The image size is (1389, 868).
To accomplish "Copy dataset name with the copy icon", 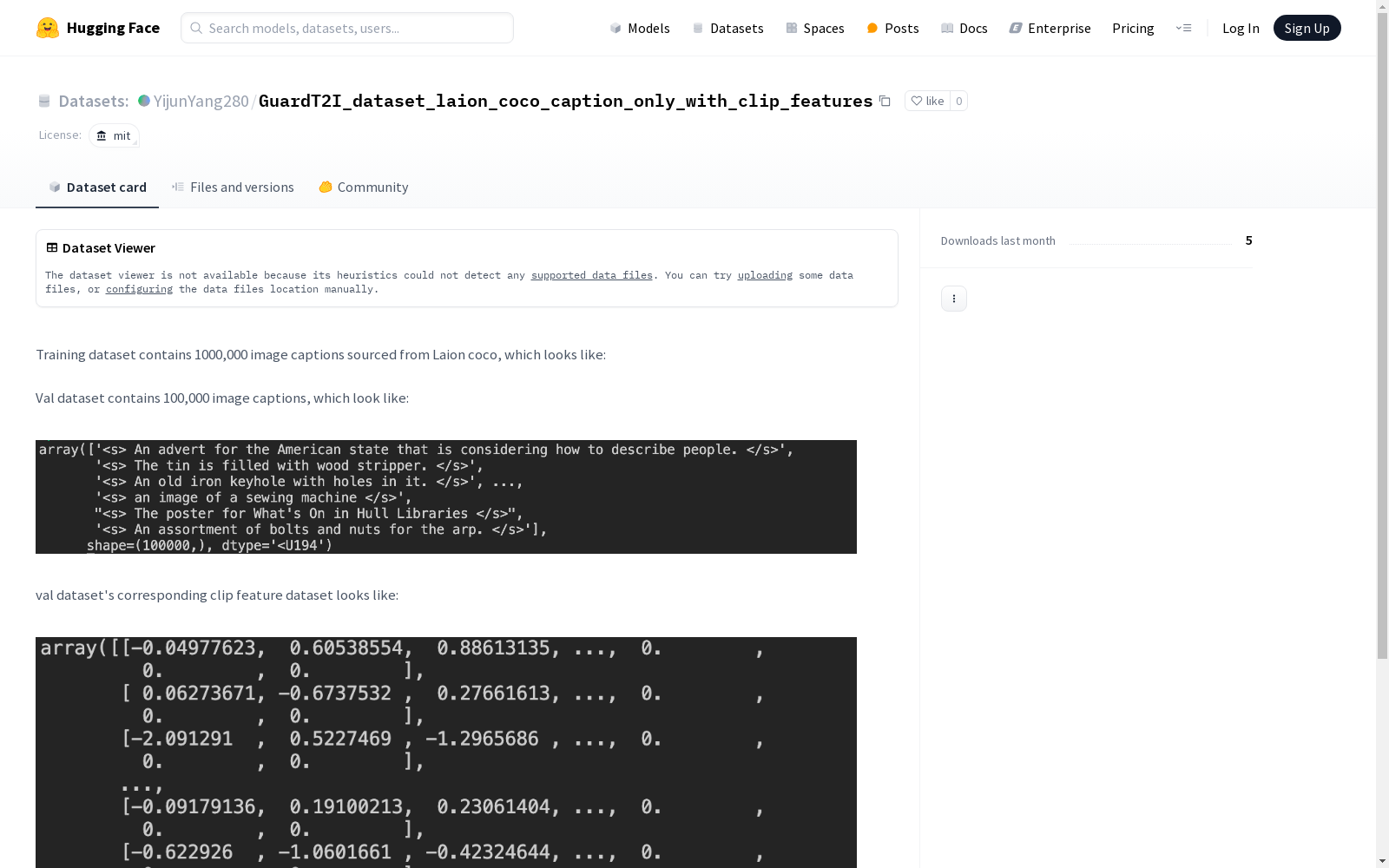I will [x=885, y=101].
